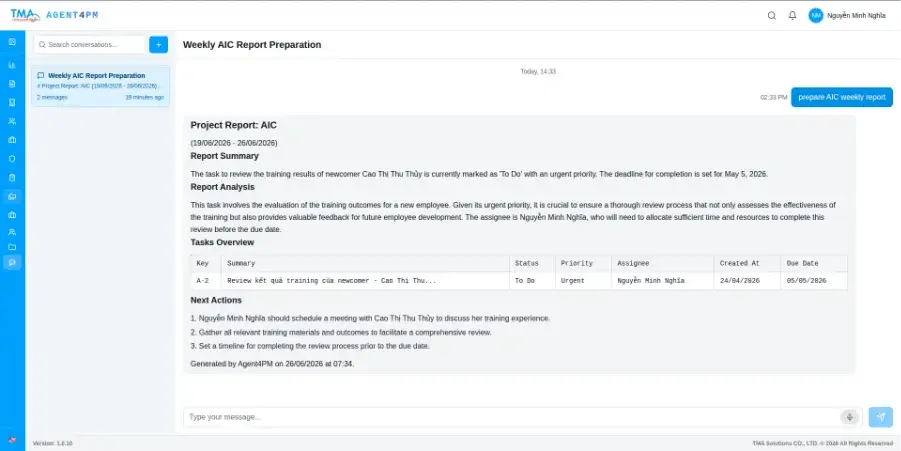Select Weekly AIC Report Preparation conversation

[101, 86]
